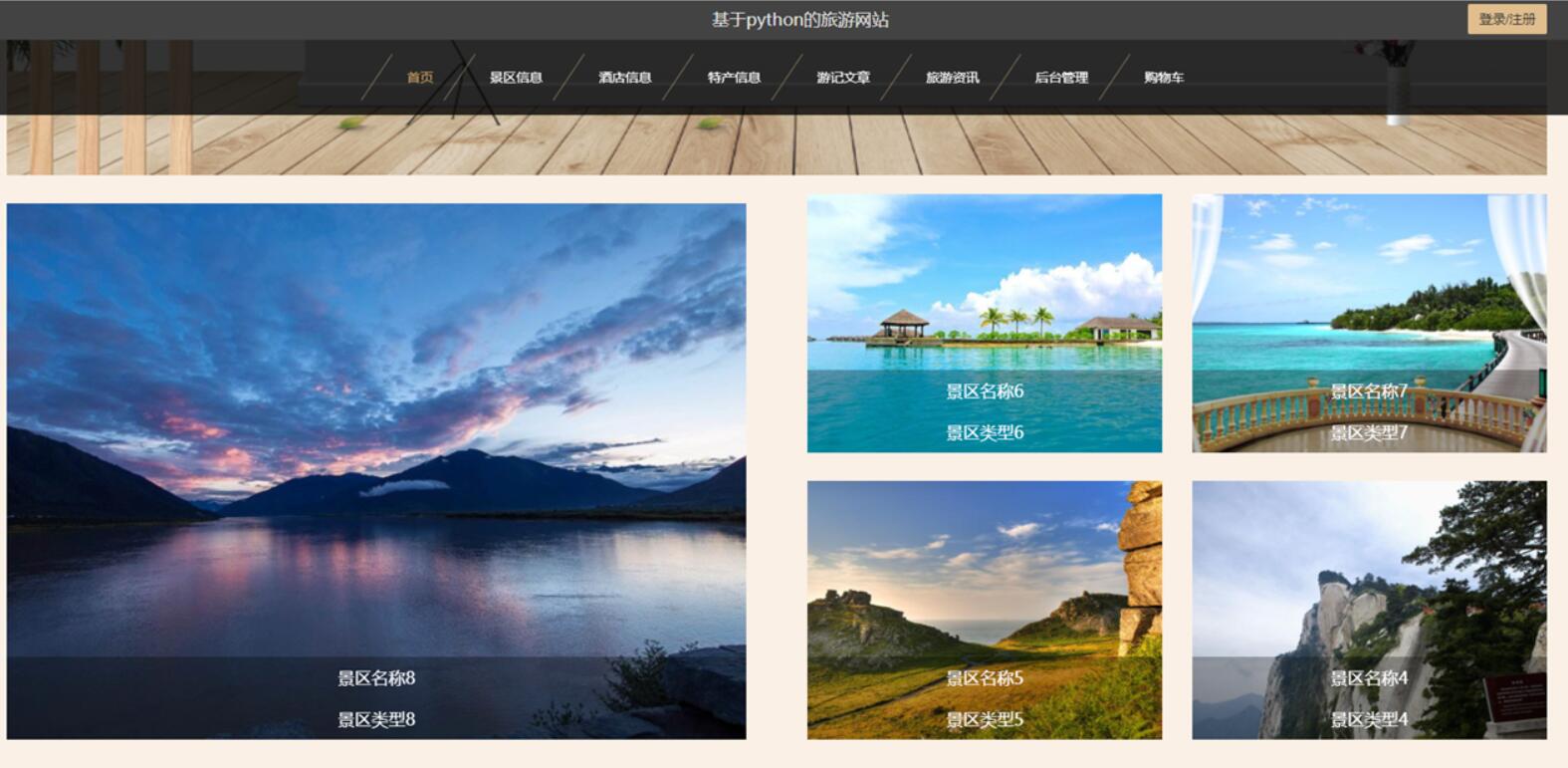Viewport: 1568px width, 768px height.
Task: Go to the 景区信息 page
Action: coord(516,78)
